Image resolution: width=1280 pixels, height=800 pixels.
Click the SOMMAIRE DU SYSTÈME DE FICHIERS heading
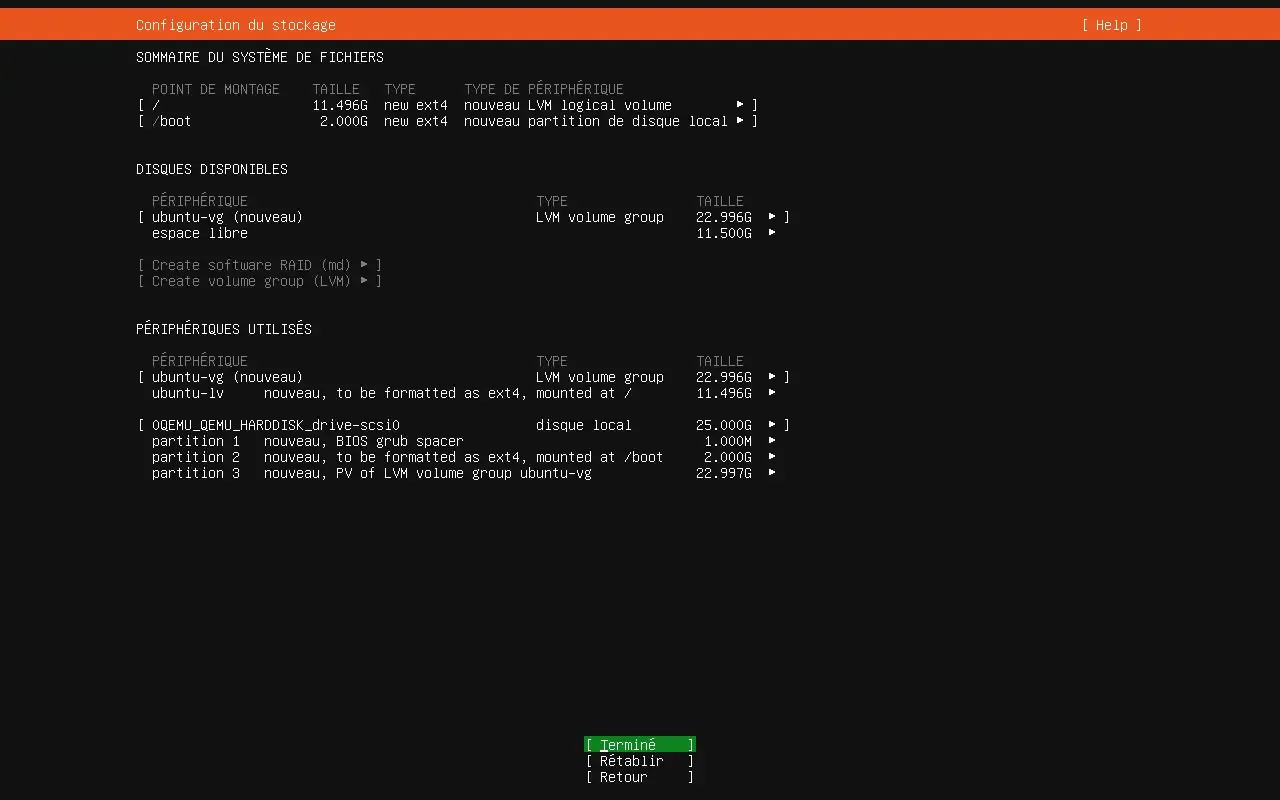pyautogui.click(x=260, y=57)
